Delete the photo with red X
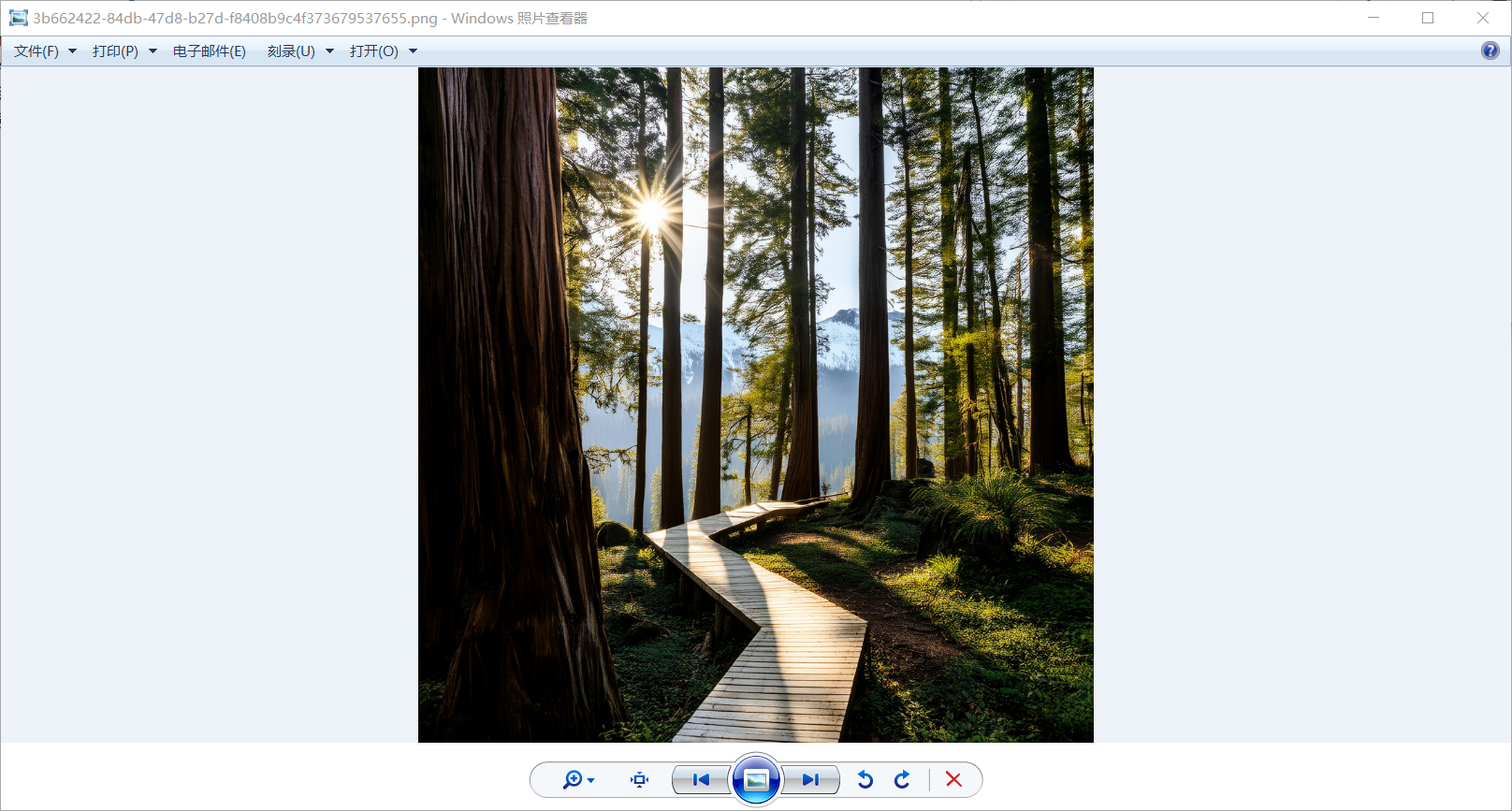The height and width of the screenshot is (811, 1512). tap(953, 779)
